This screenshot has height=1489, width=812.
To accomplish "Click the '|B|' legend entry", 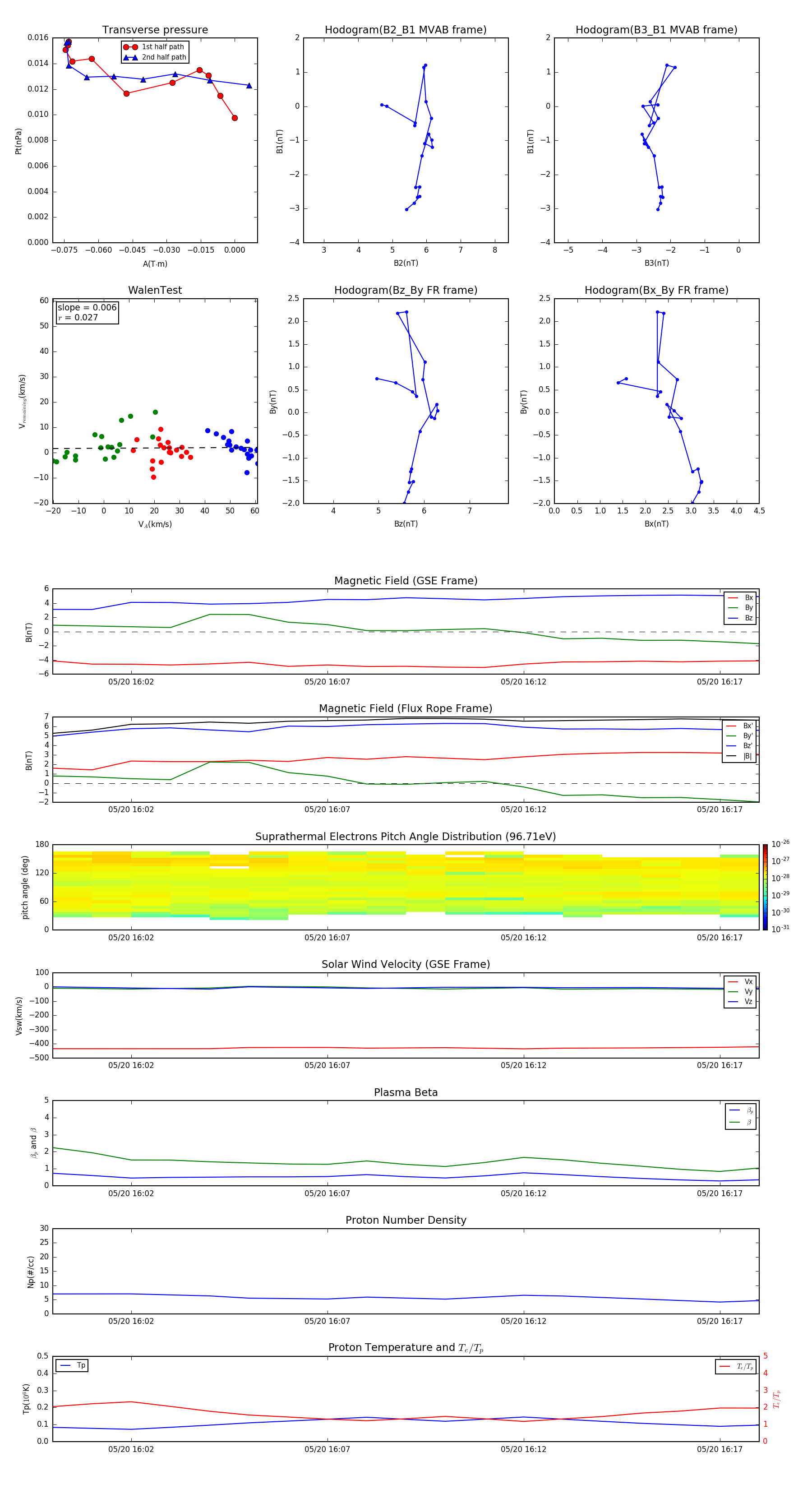I will [x=739, y=756].
